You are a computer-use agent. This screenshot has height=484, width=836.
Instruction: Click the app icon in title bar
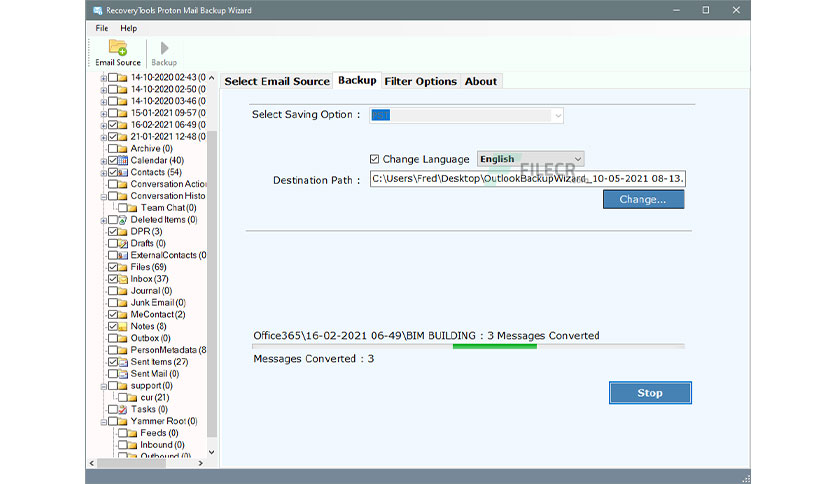97,10
